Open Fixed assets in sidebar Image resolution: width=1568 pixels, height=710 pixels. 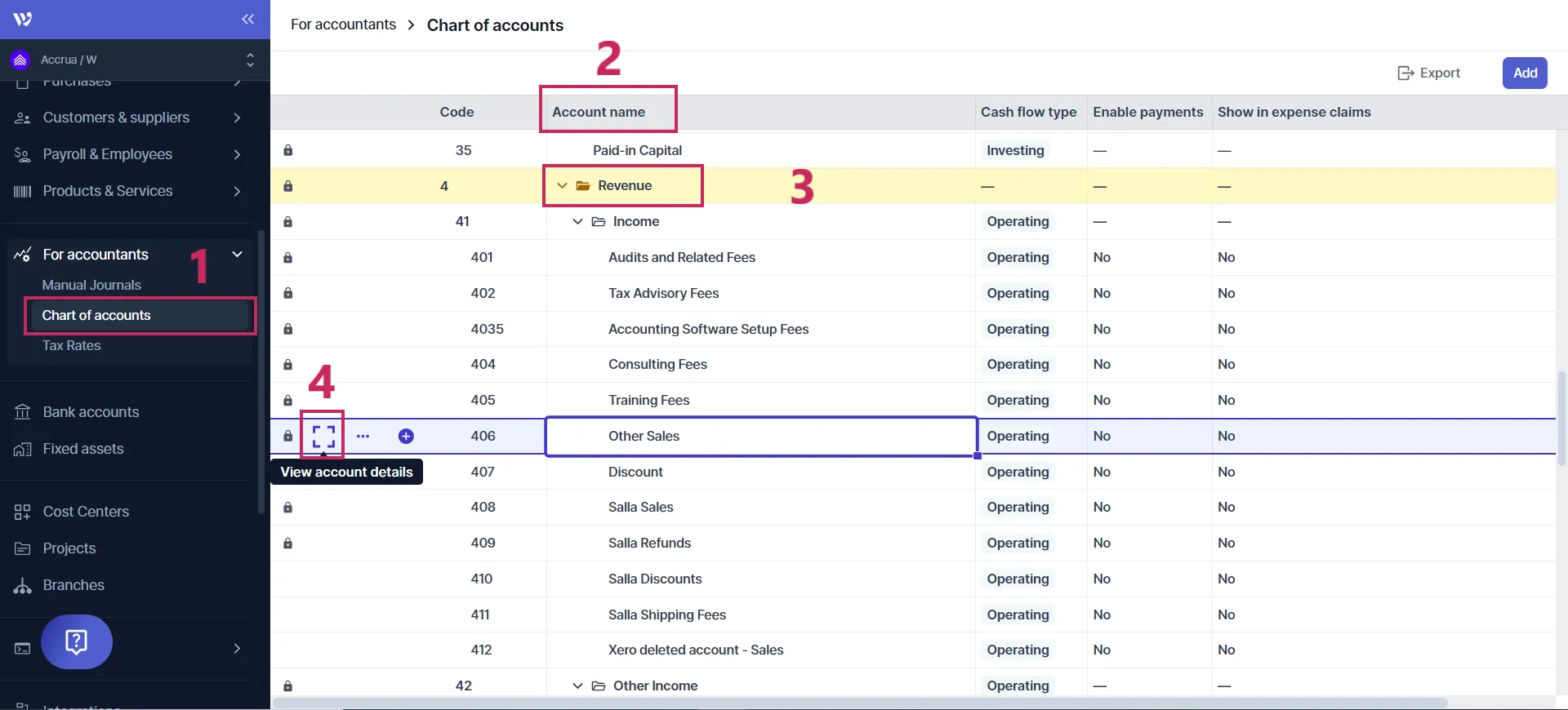click(83, 449)
